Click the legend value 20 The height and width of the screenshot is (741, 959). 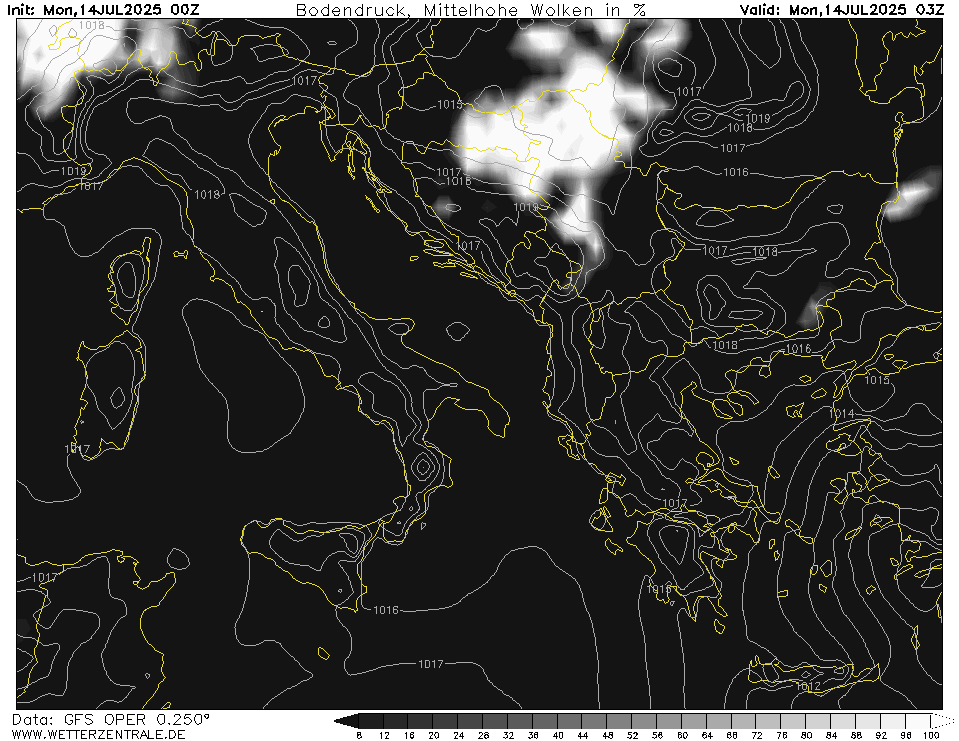click(x=434, y=735)
